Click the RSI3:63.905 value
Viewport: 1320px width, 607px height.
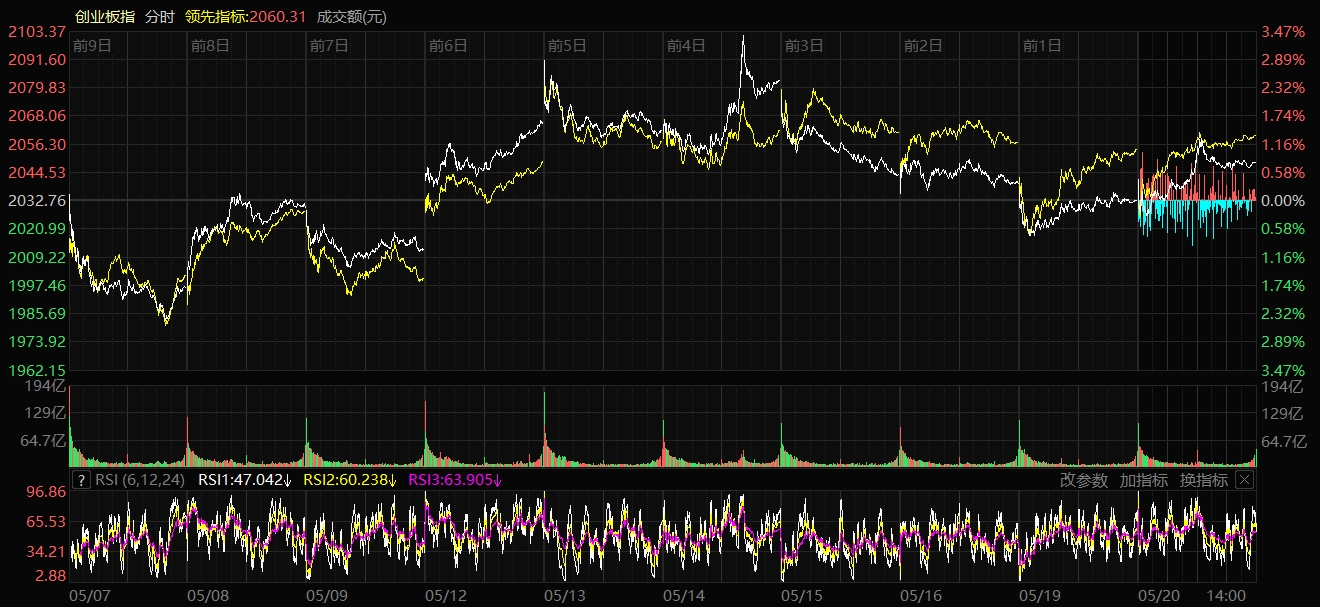pos(456,480)
